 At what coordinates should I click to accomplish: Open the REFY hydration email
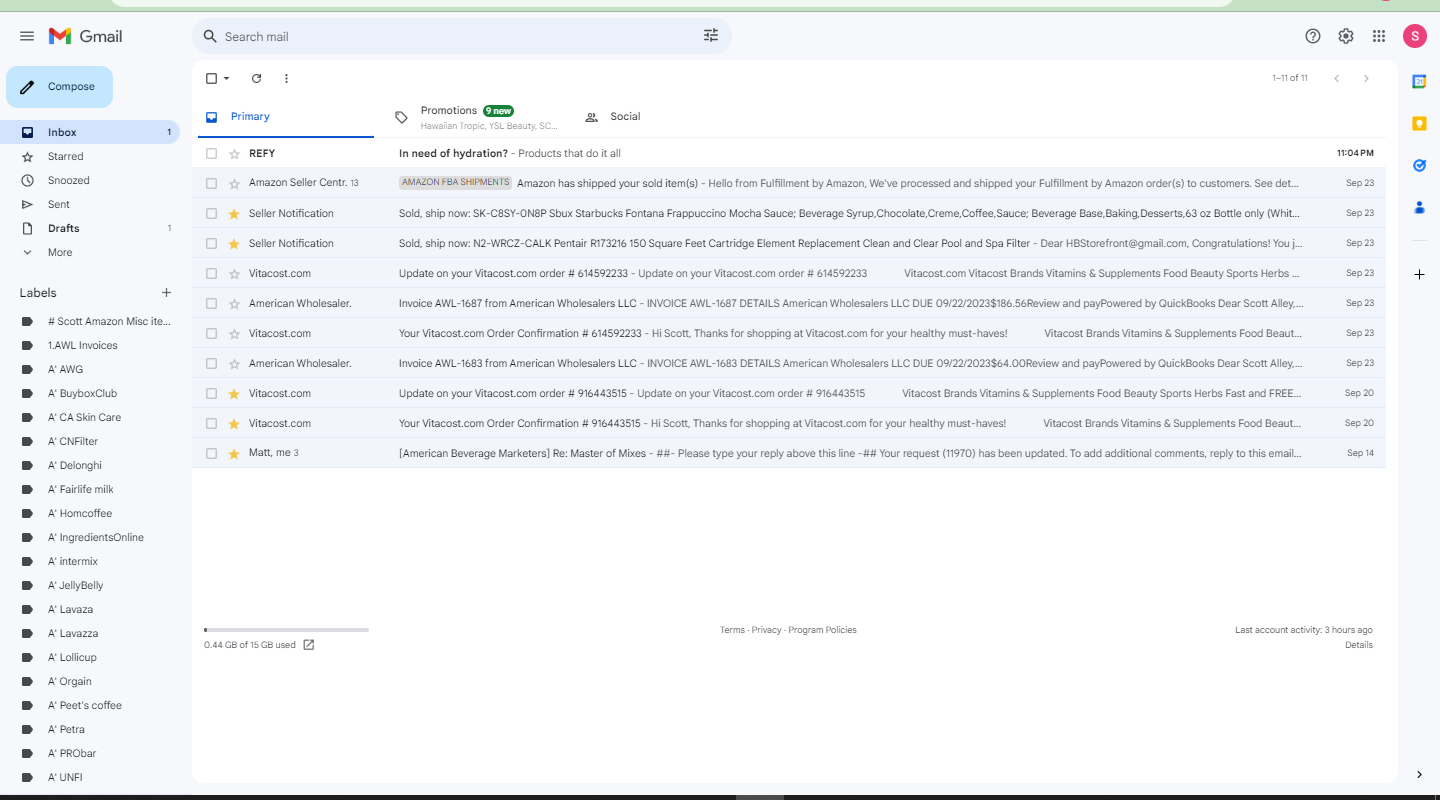[x=789, y=153]
